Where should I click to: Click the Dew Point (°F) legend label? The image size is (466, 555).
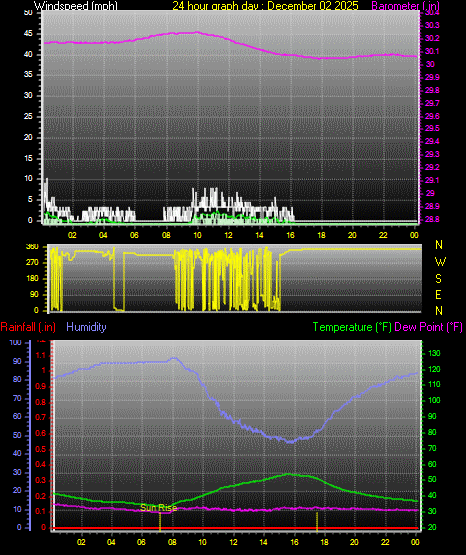[428, 327]
